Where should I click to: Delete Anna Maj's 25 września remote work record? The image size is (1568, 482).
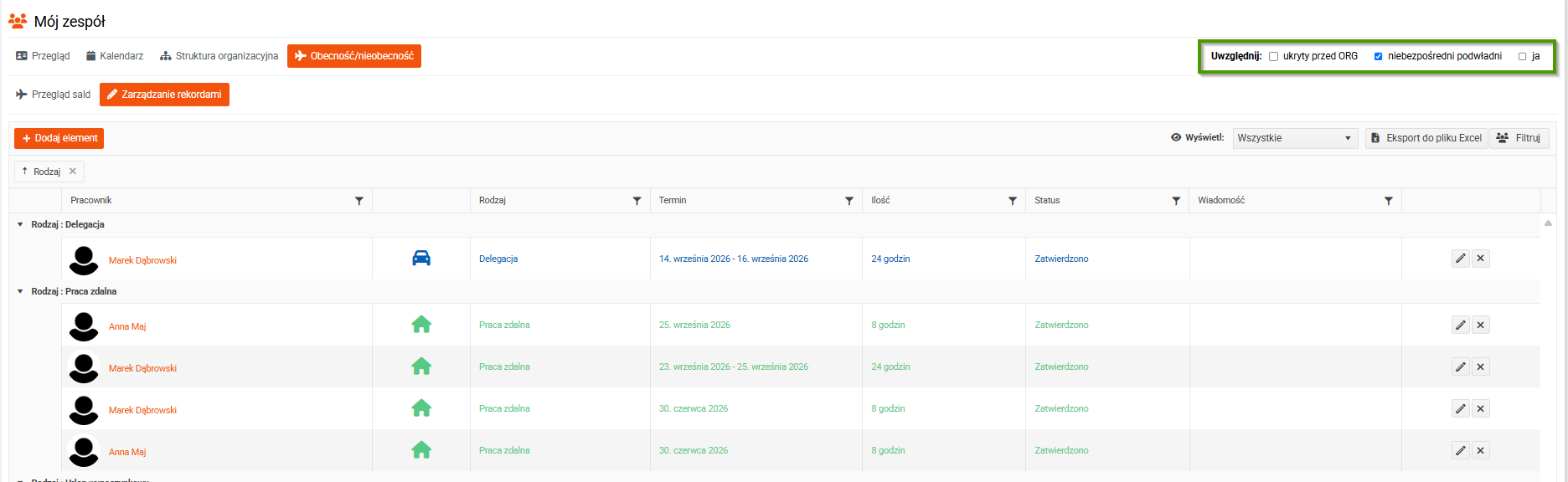[1481, 325]
